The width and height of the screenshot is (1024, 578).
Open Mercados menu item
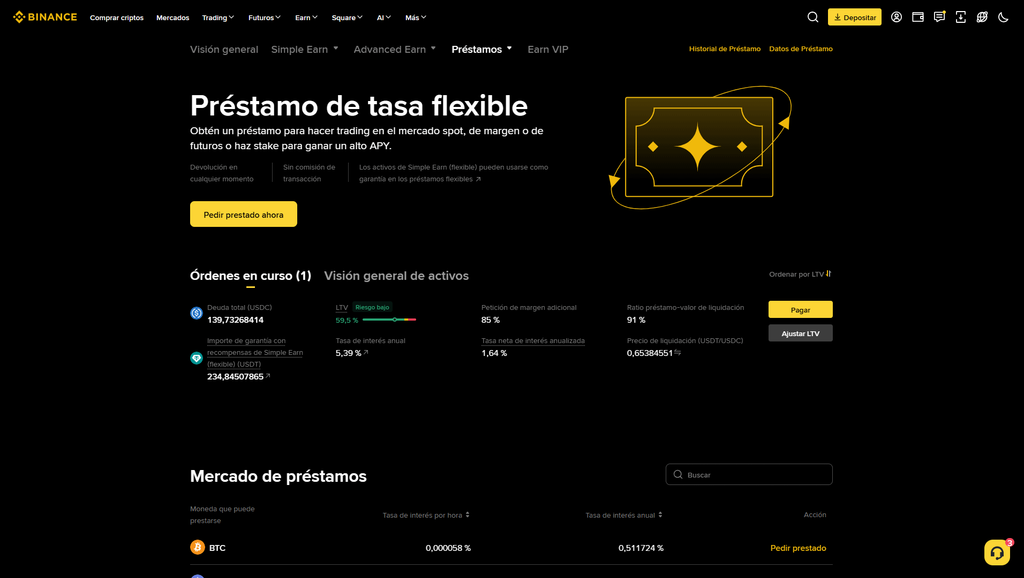coord(172,18)
